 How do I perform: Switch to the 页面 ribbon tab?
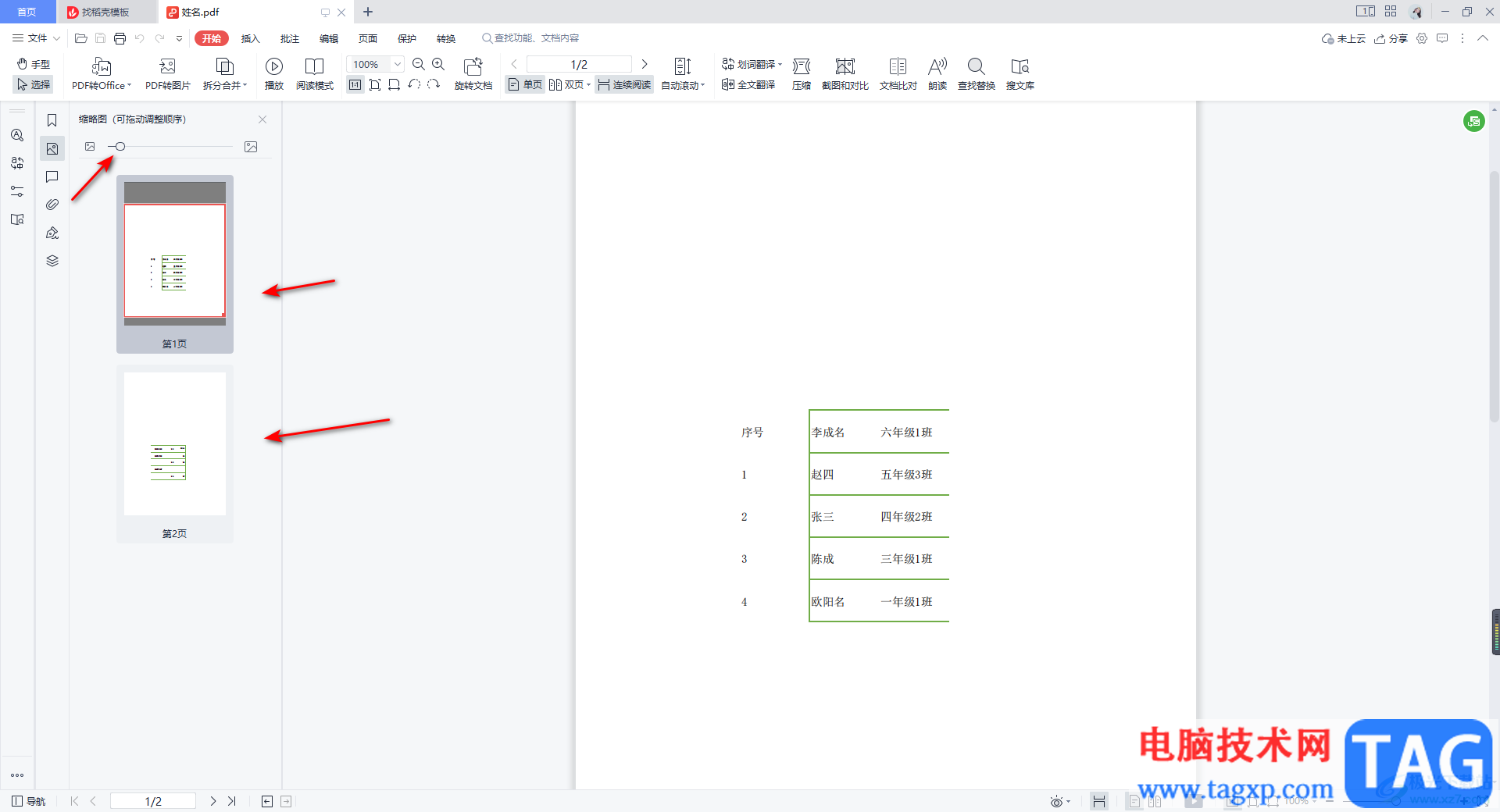(x=367, y=38)
